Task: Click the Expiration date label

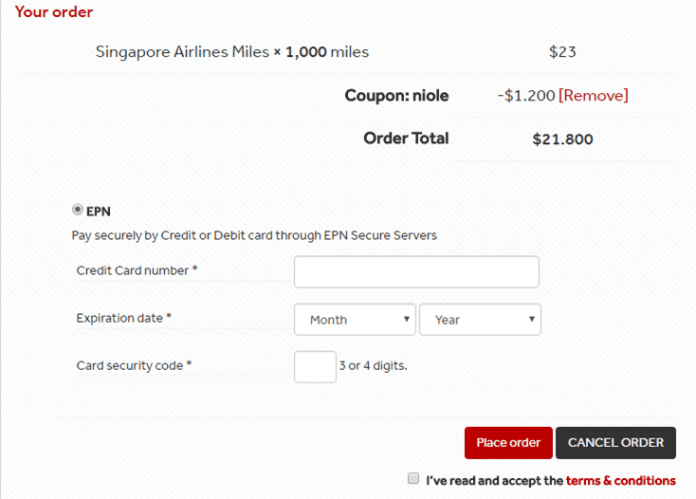Action: click(x=124, y=318)
